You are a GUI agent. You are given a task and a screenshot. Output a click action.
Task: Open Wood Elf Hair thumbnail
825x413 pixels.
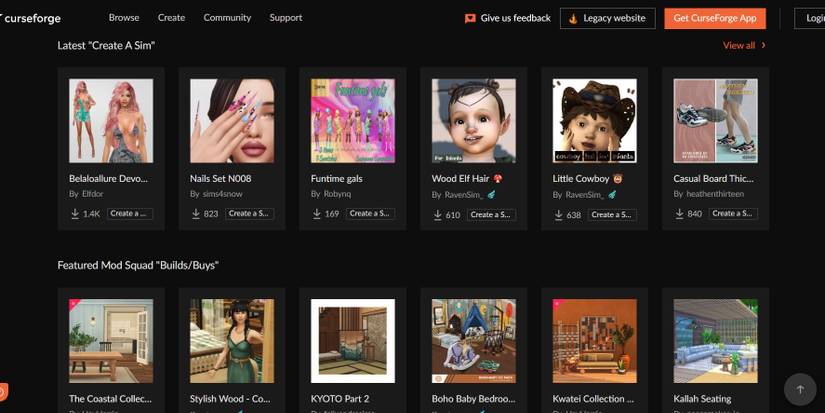[474, 120]
